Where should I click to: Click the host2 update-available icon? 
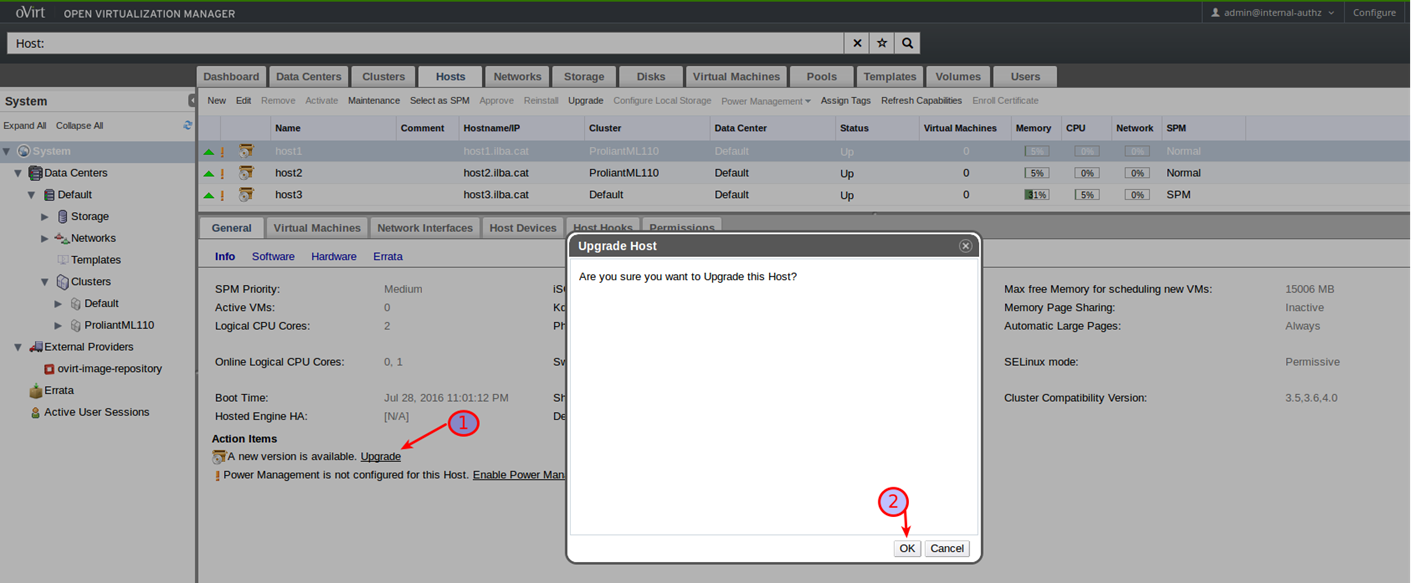click(x=245, y=173)
